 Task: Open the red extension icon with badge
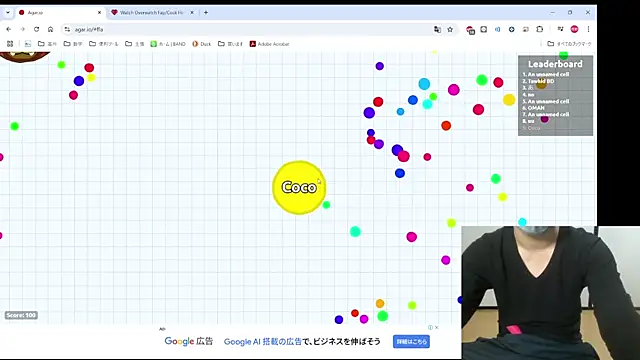(470, 30)
